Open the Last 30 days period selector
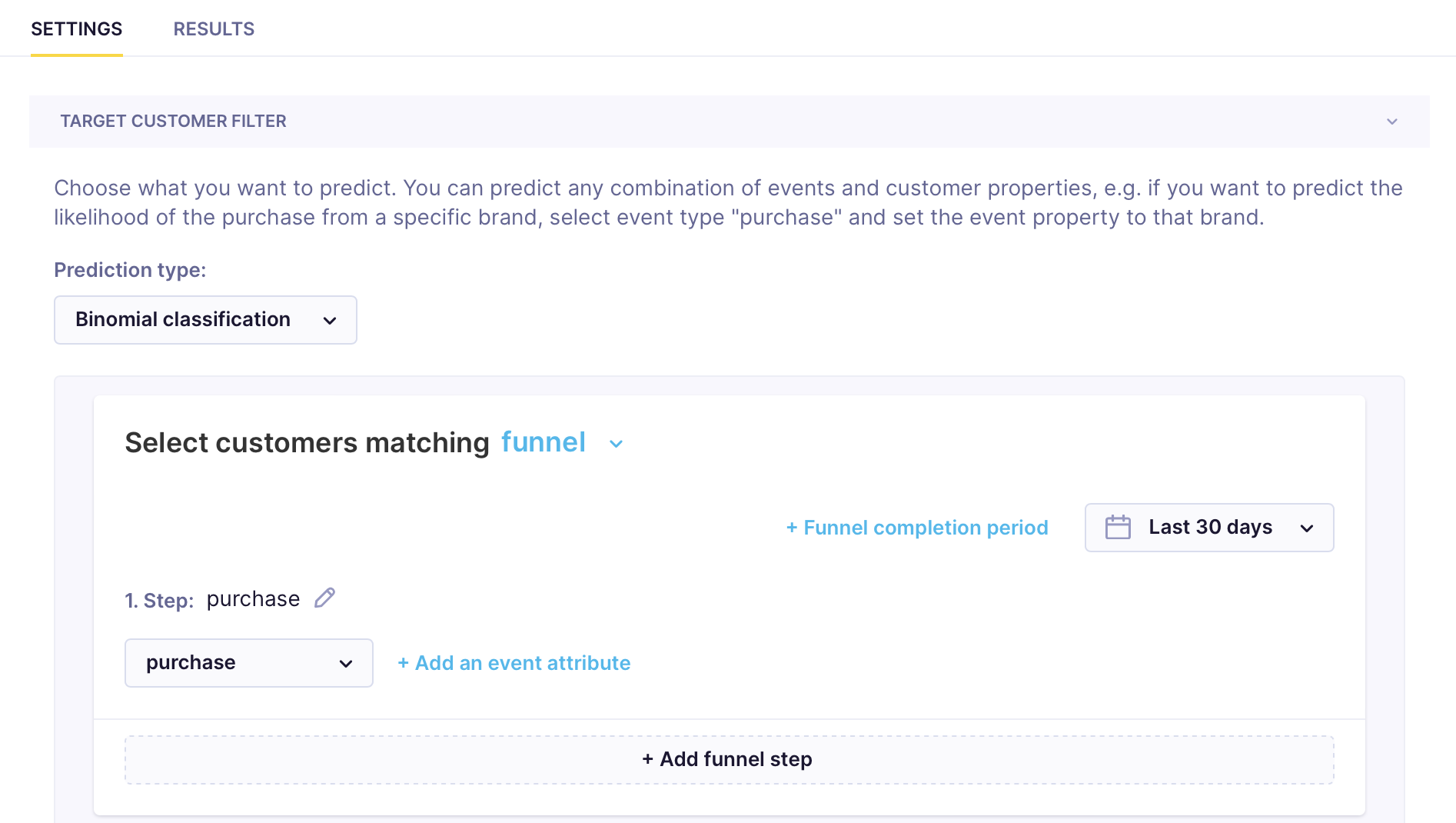Screen dimensions: 1456x823 point(1208,528)
